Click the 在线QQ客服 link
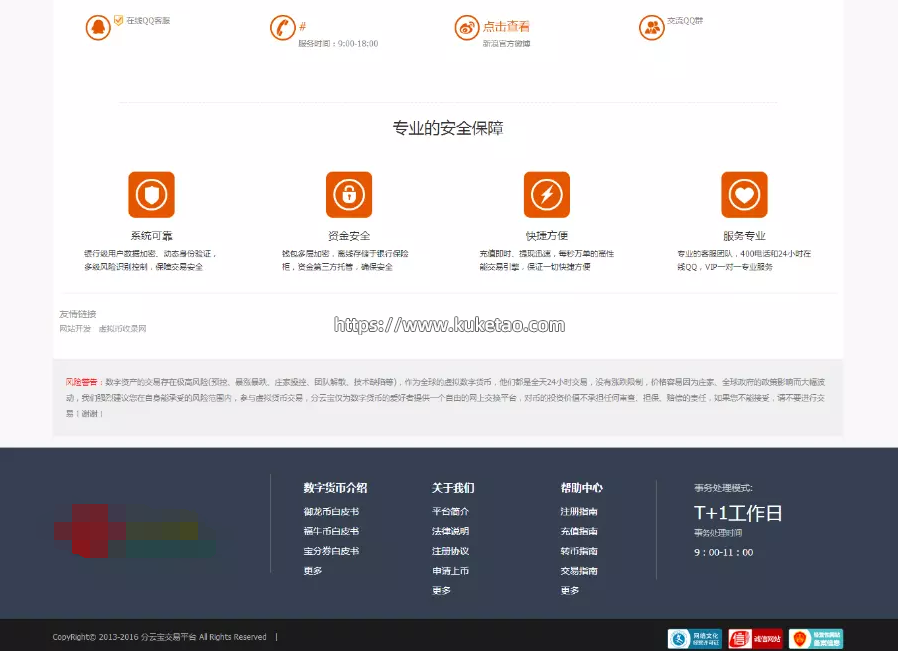Screen dimensions: 898x651 148,21
